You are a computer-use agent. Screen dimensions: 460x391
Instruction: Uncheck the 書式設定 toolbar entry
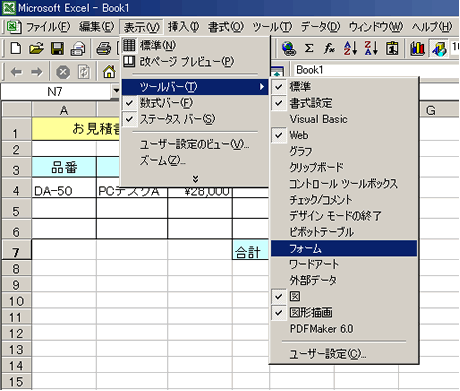344,103
